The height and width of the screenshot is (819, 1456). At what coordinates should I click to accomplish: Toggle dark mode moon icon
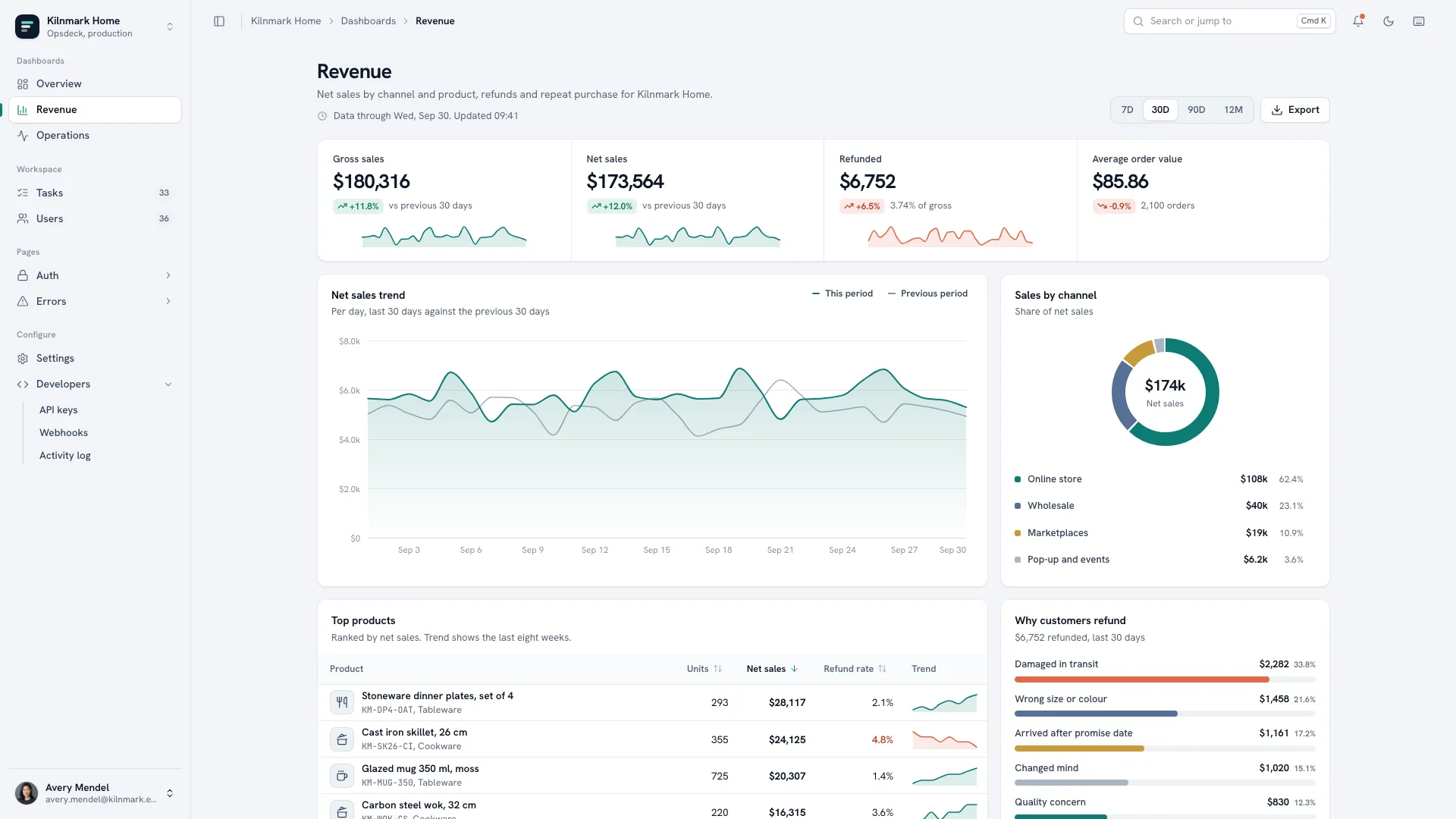point(1389,21)
